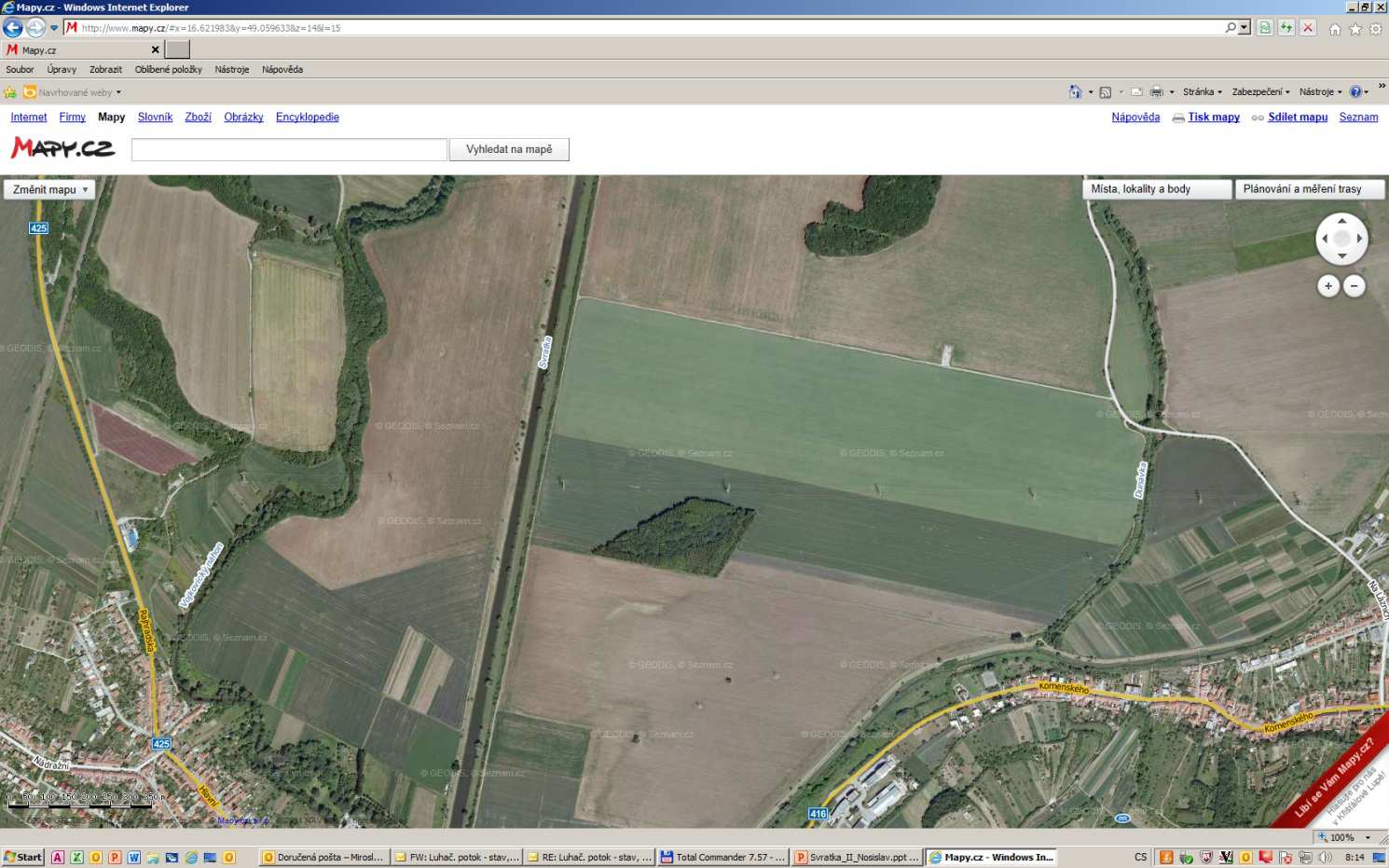Follow the Encyklopedie link
This screenshot has width=1389, height=868.
[x=308, y=117]
